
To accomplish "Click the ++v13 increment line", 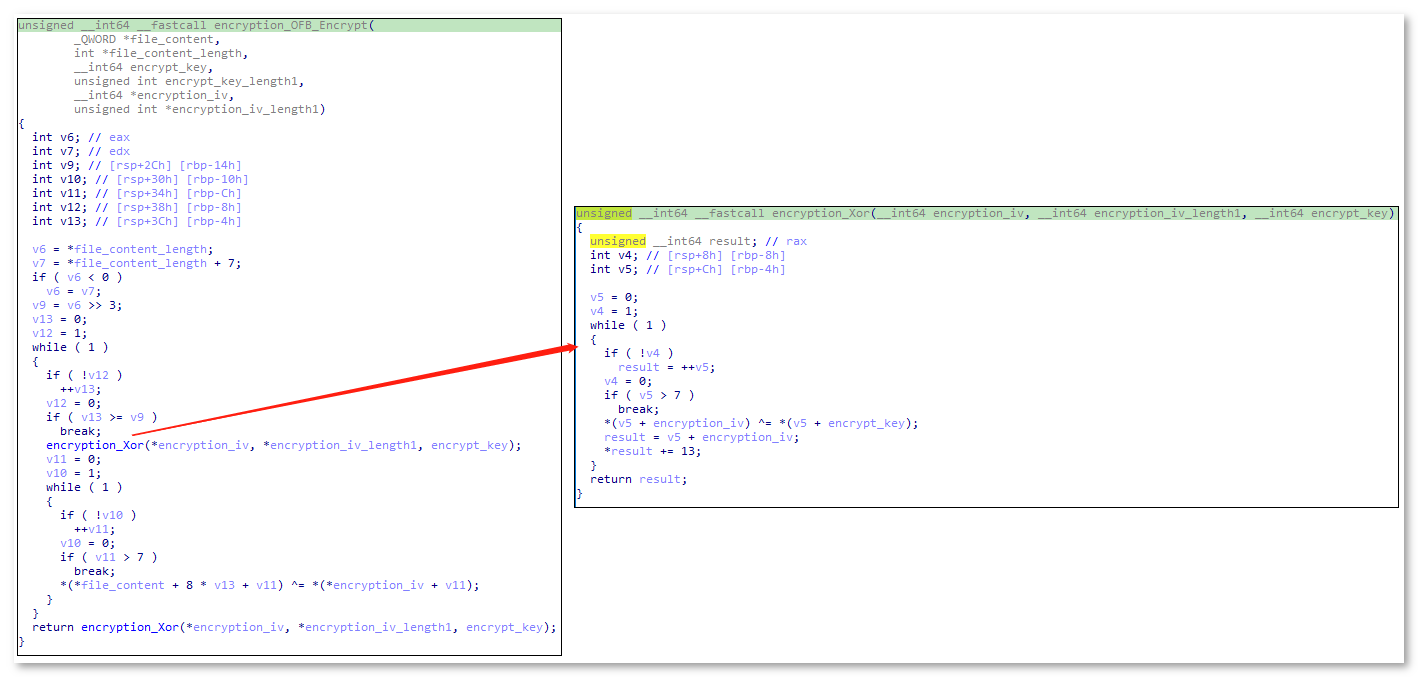I will tap(78, 389).
